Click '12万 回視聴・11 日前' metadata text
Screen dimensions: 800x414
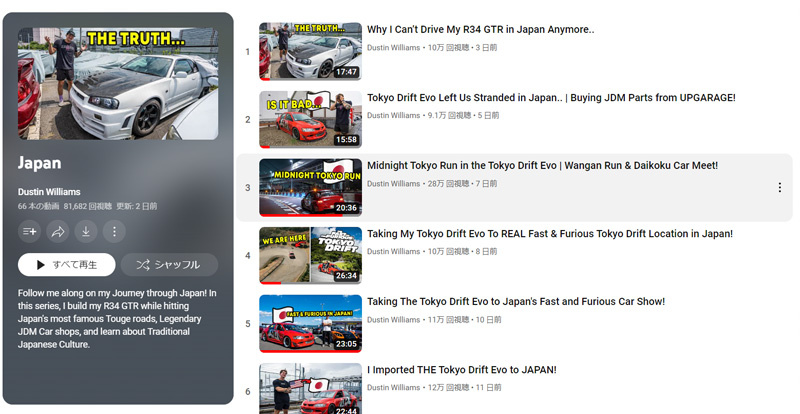pyautogui.click(x=464, y=387)
